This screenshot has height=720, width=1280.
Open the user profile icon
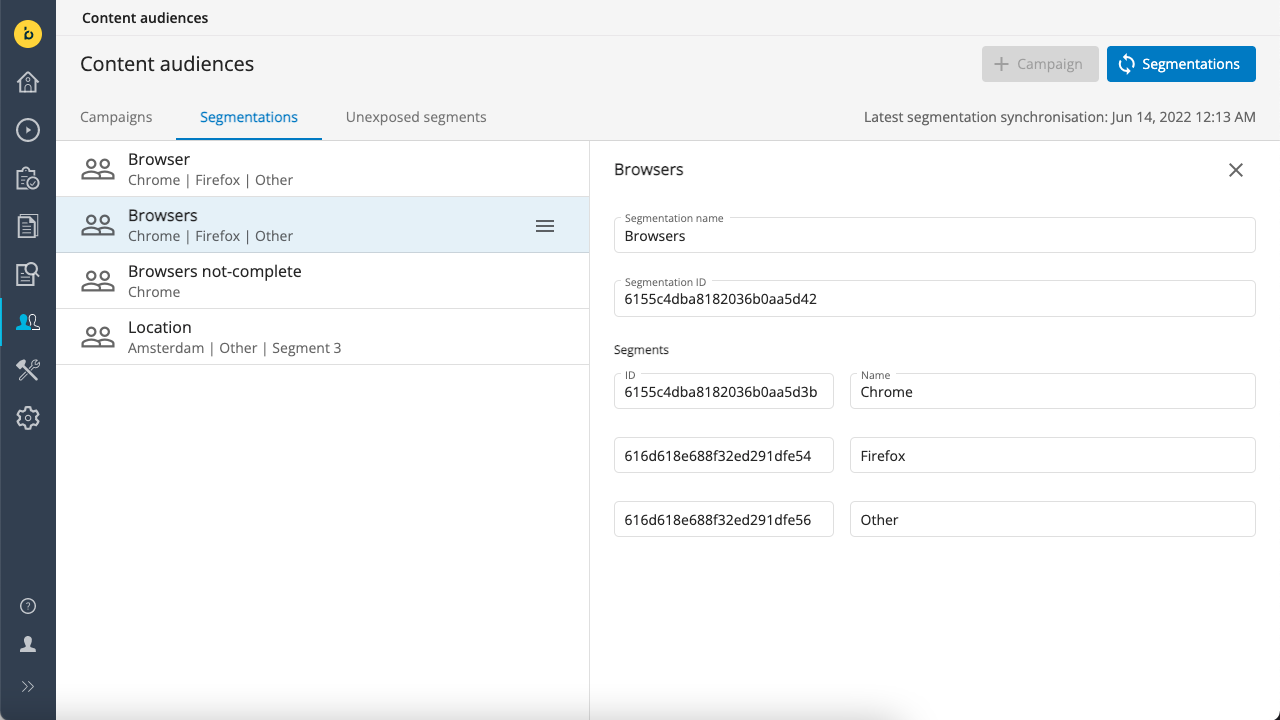click(x=28, y=644)
